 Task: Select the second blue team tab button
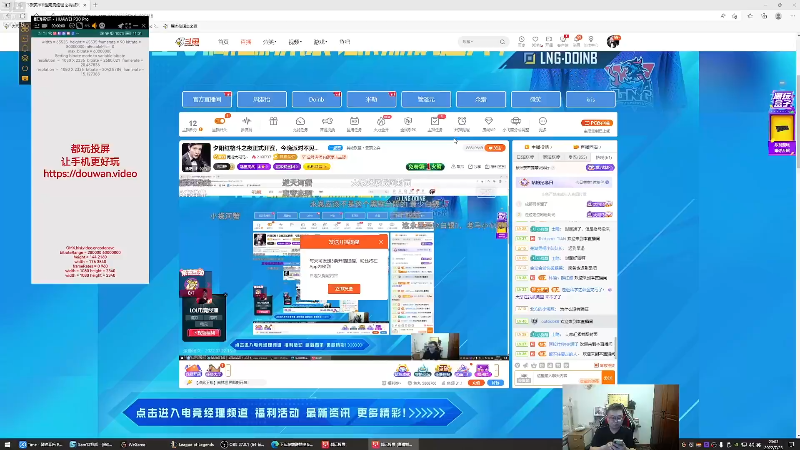tap(262, 99)
